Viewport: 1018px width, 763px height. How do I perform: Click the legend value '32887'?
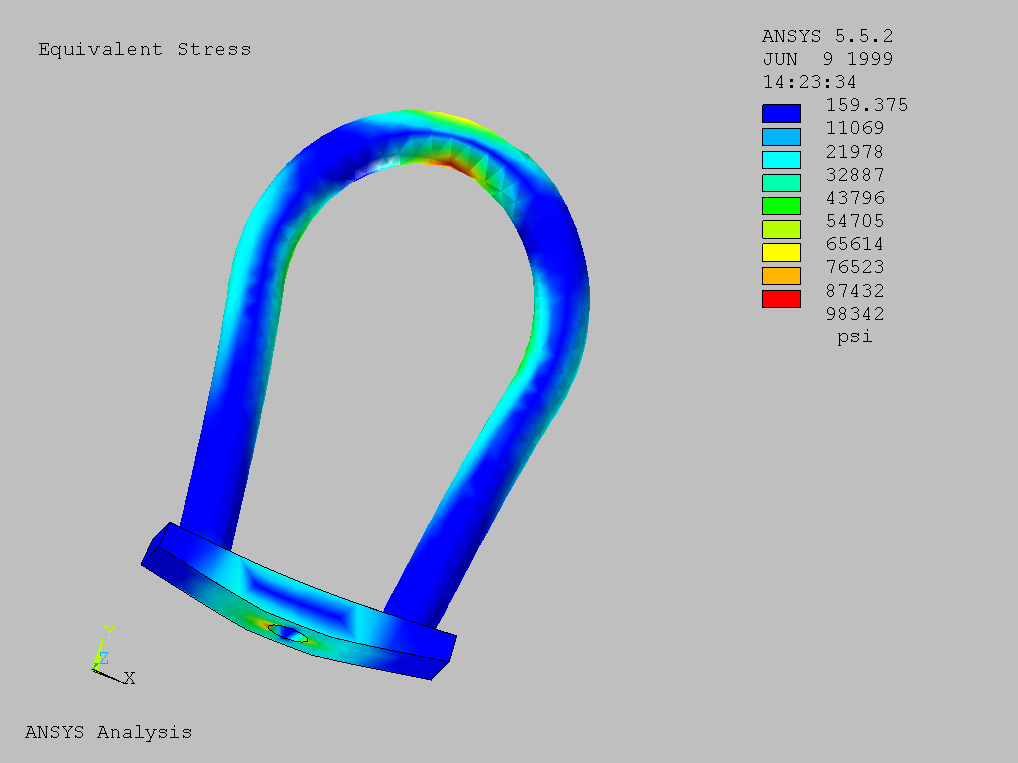click(855, 175)
